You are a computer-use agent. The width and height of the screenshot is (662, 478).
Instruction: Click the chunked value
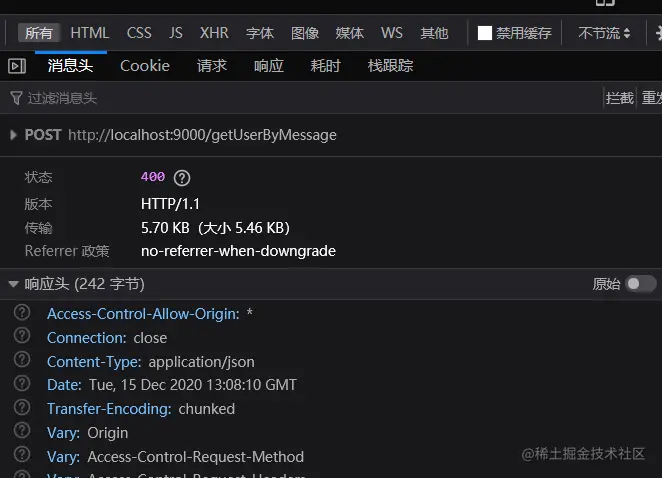pyautogui.click(x=206, y=409)
